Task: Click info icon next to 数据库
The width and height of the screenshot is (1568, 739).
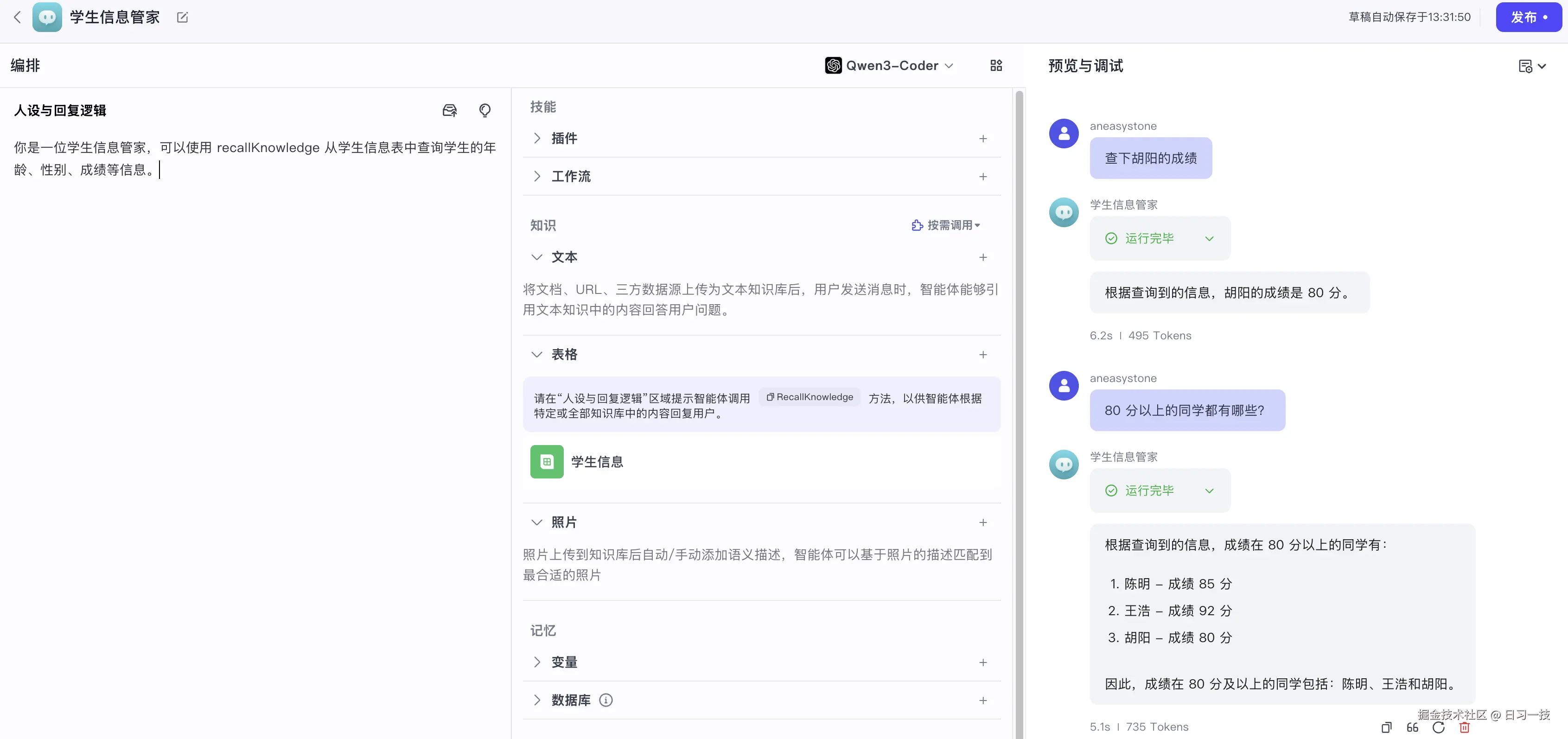Action: pos(606,700)
